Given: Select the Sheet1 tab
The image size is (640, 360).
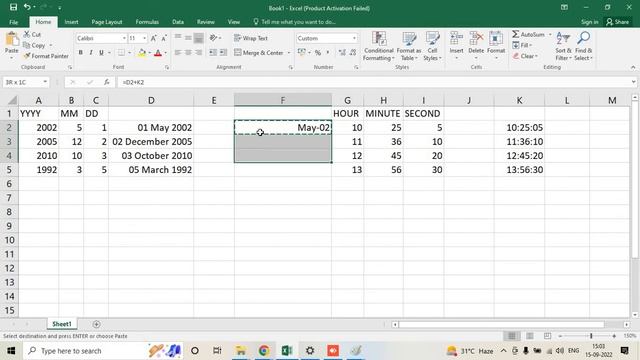Looking at the screenshot, I should click(x=62, y=324).
